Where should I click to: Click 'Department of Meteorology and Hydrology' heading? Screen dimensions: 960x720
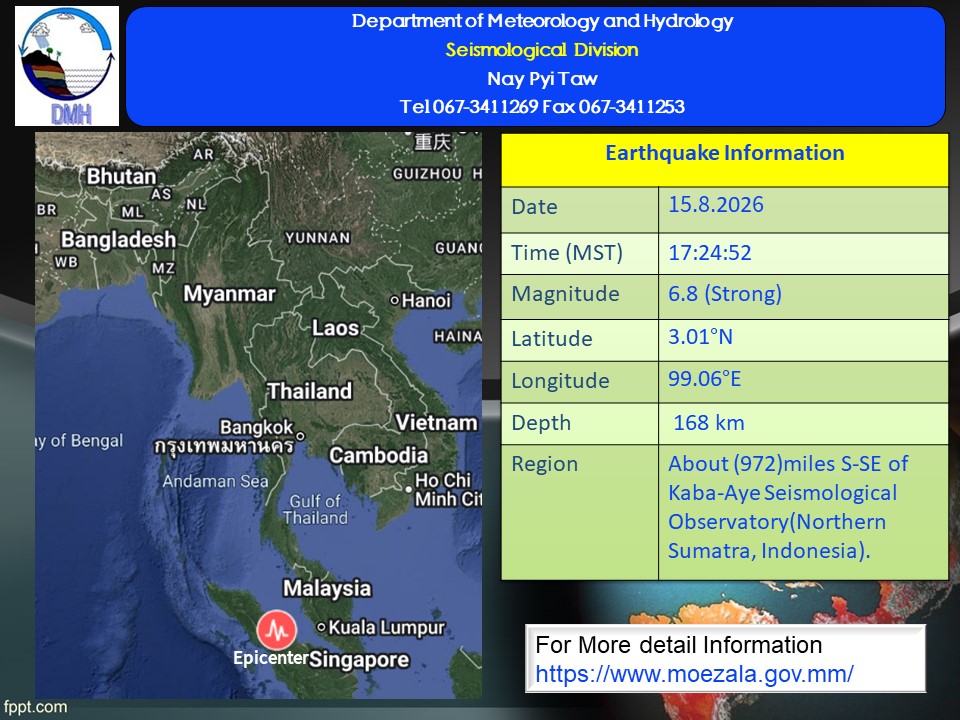tap(542, 21)
